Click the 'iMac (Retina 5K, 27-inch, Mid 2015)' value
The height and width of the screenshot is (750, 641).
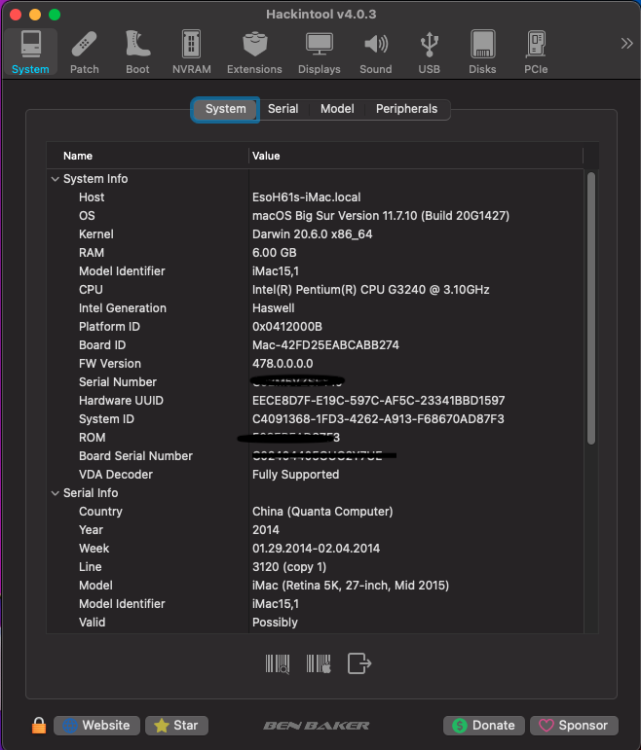[x=350, y=585]
